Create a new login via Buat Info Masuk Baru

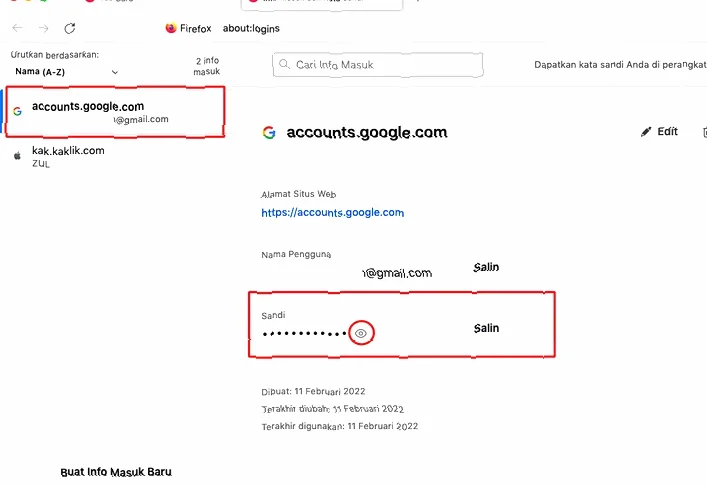click(116, 472)
